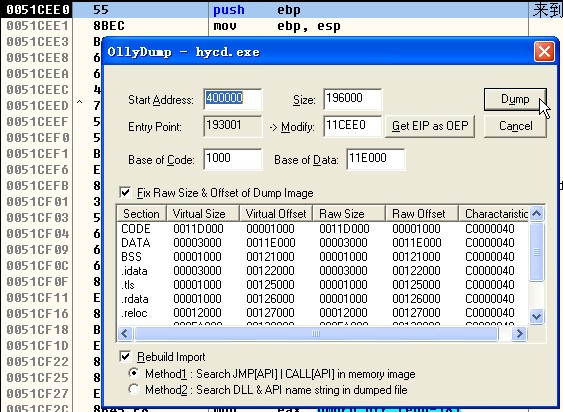The image size is (563, 412).
Task: Click the Dump button
Action: 515,99
